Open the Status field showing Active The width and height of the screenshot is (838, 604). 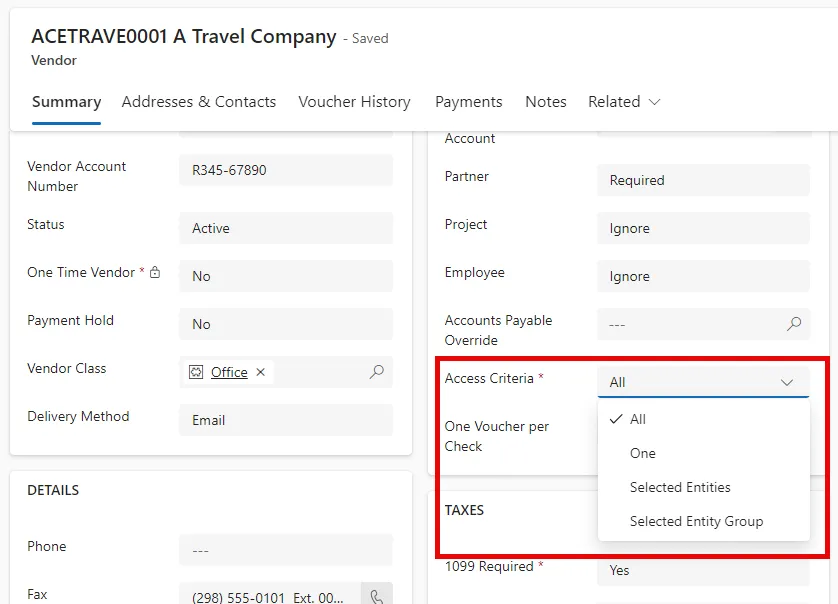coord(286,228)
